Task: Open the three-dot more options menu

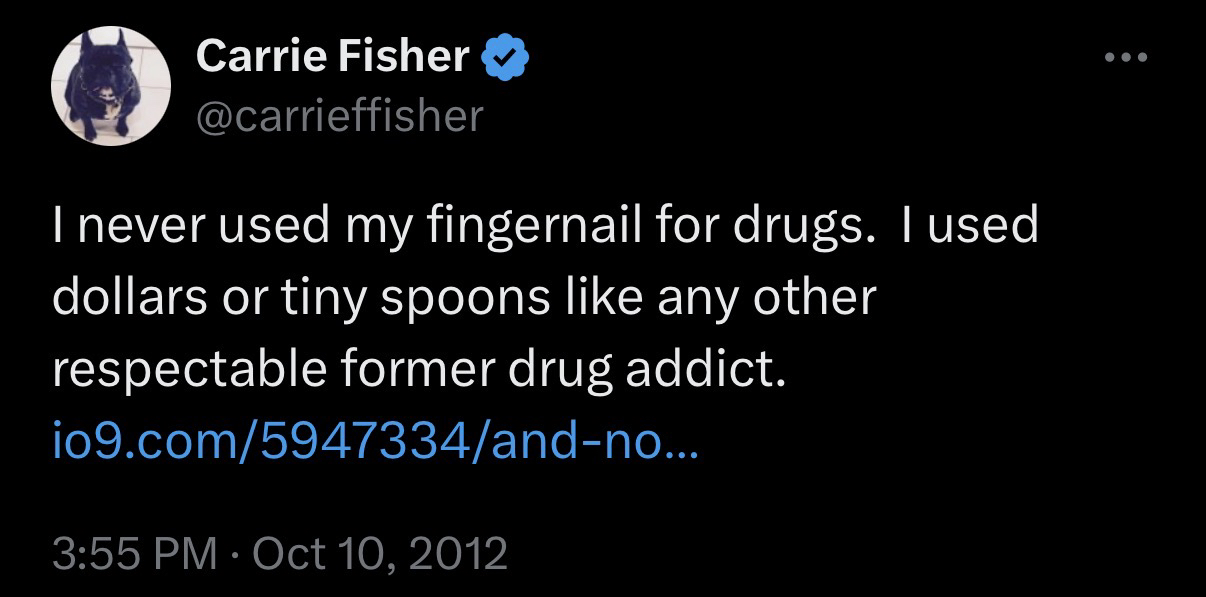Action: (1127, 59)
